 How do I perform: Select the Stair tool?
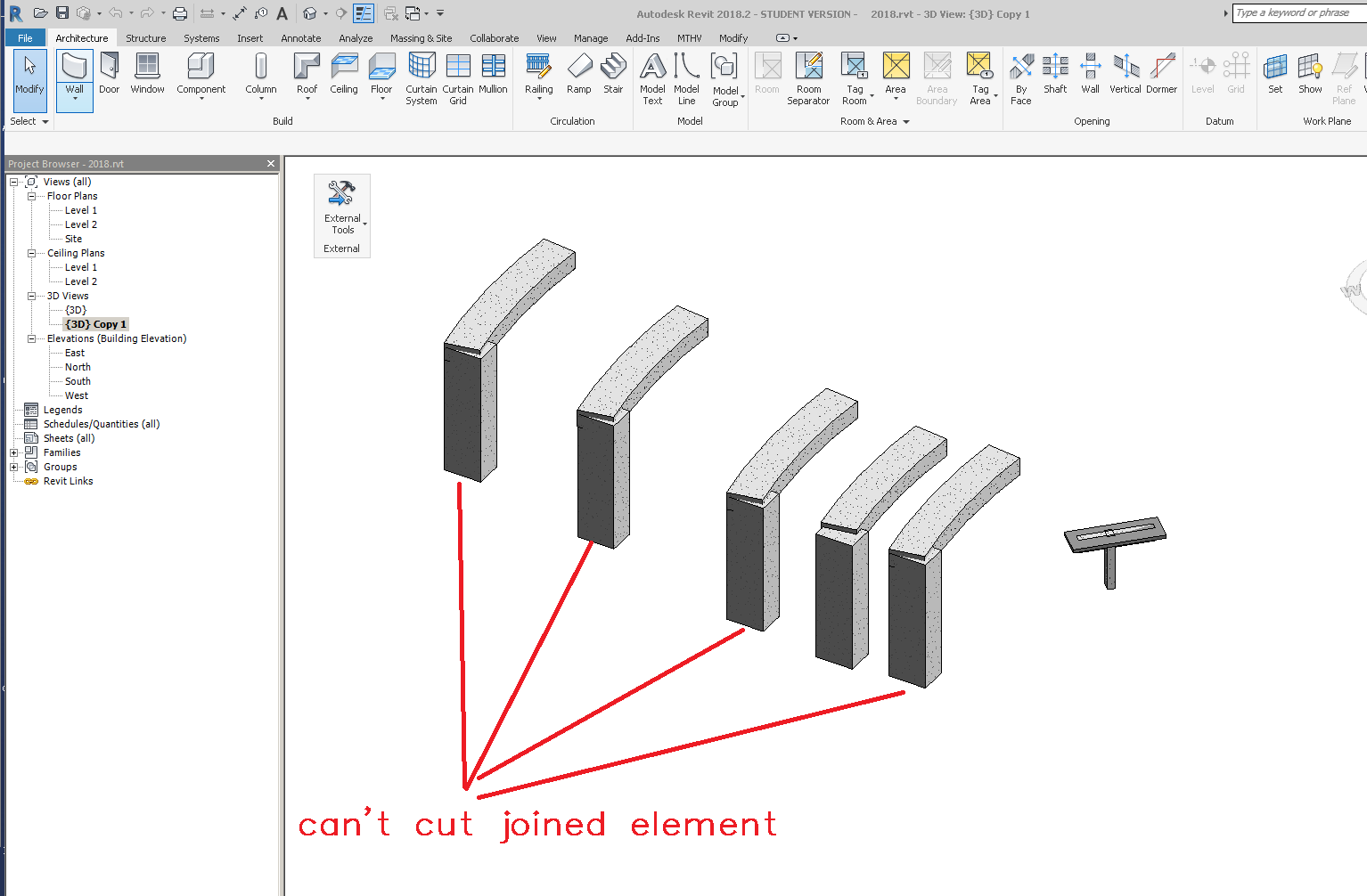tap(613, 73)
